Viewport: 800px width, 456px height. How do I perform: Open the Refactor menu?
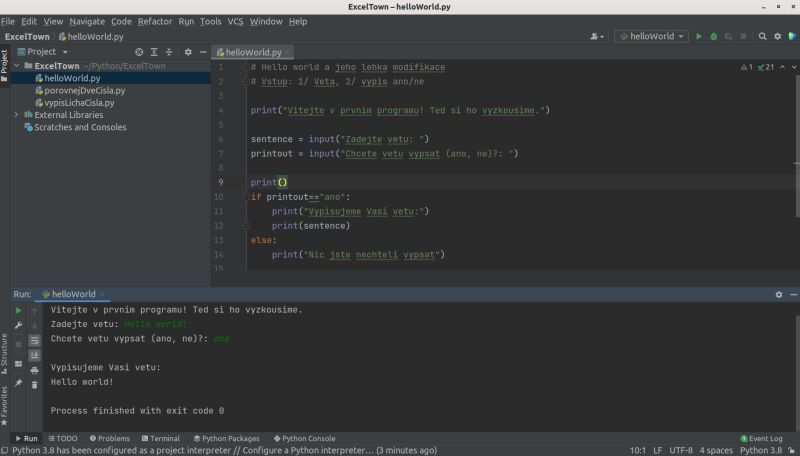tap(155, 21)
